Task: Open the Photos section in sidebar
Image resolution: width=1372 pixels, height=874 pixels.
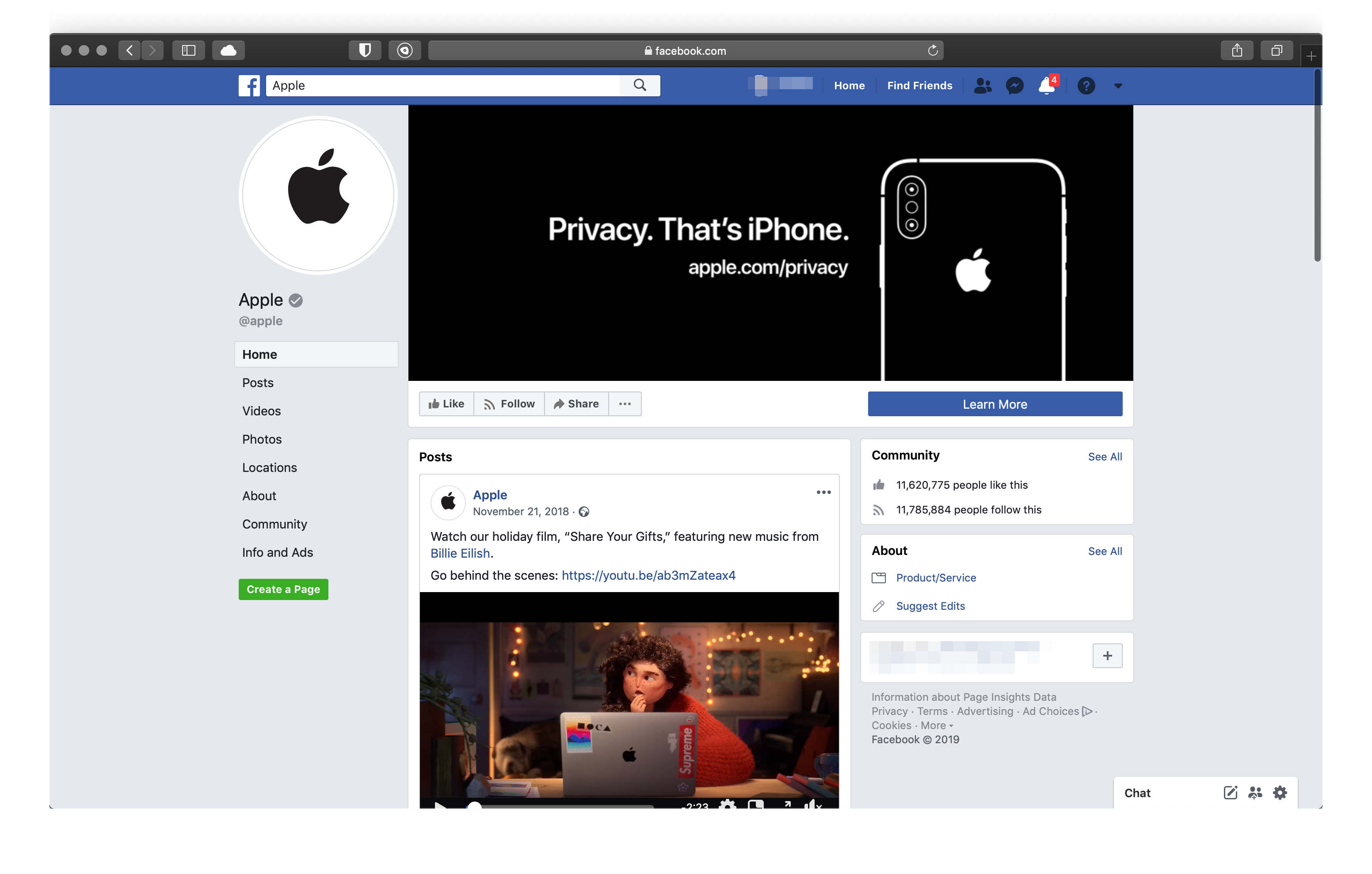Action: (x=262, y=439)
